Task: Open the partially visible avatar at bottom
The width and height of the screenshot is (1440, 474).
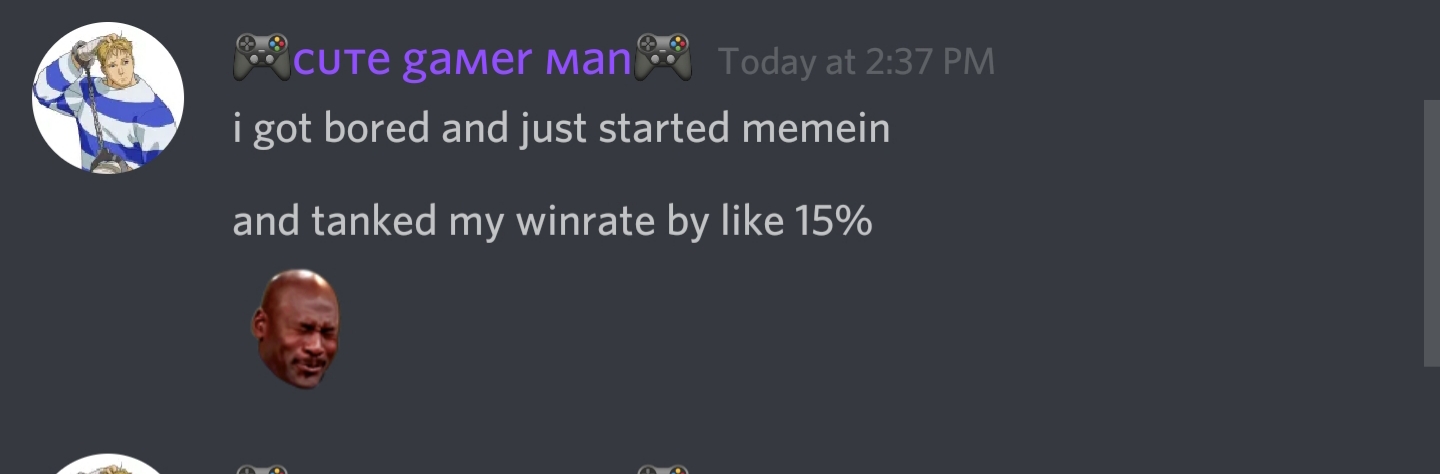Action: 108,465
